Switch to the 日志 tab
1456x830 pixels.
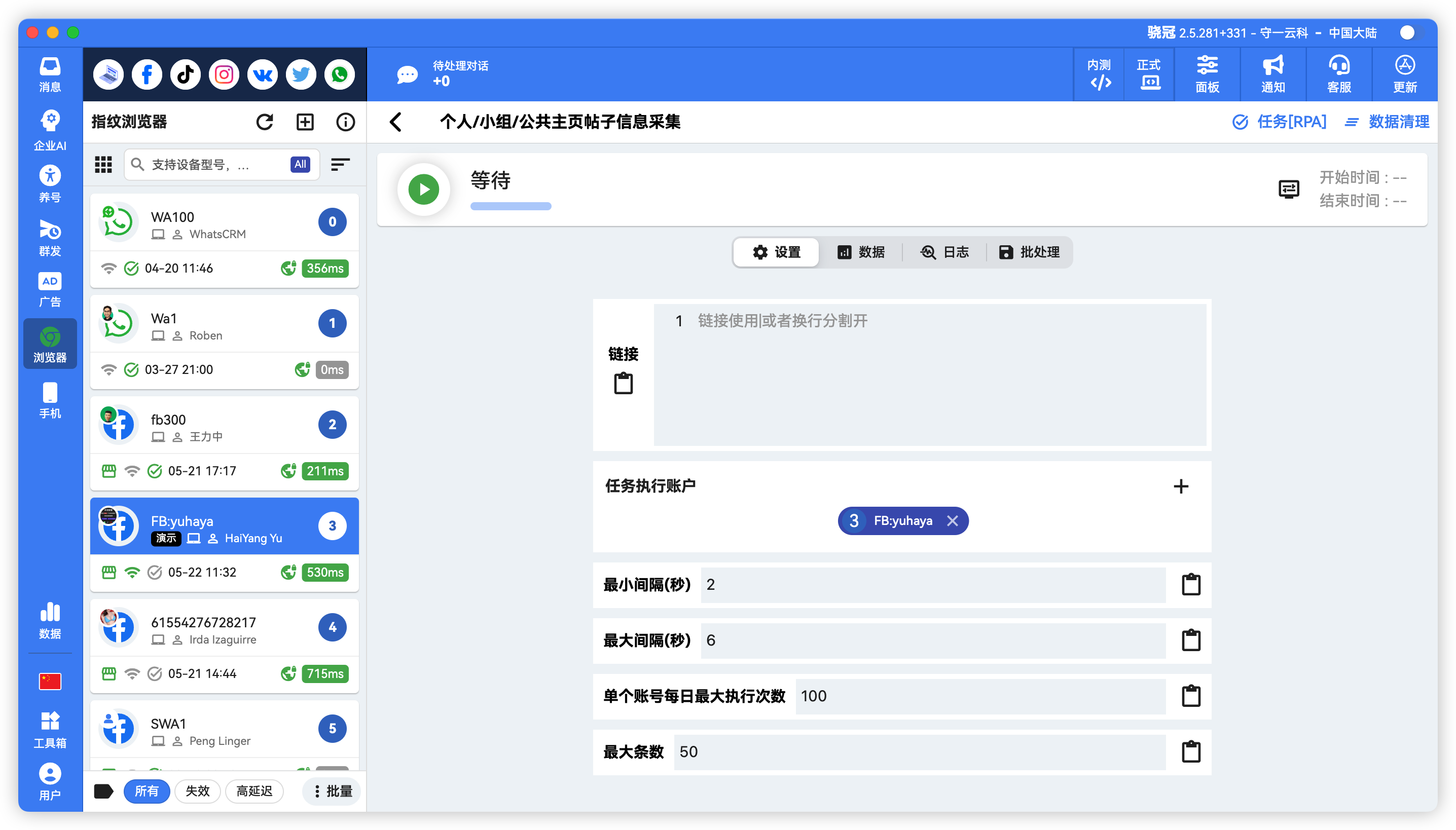click(x=945, y=252)
